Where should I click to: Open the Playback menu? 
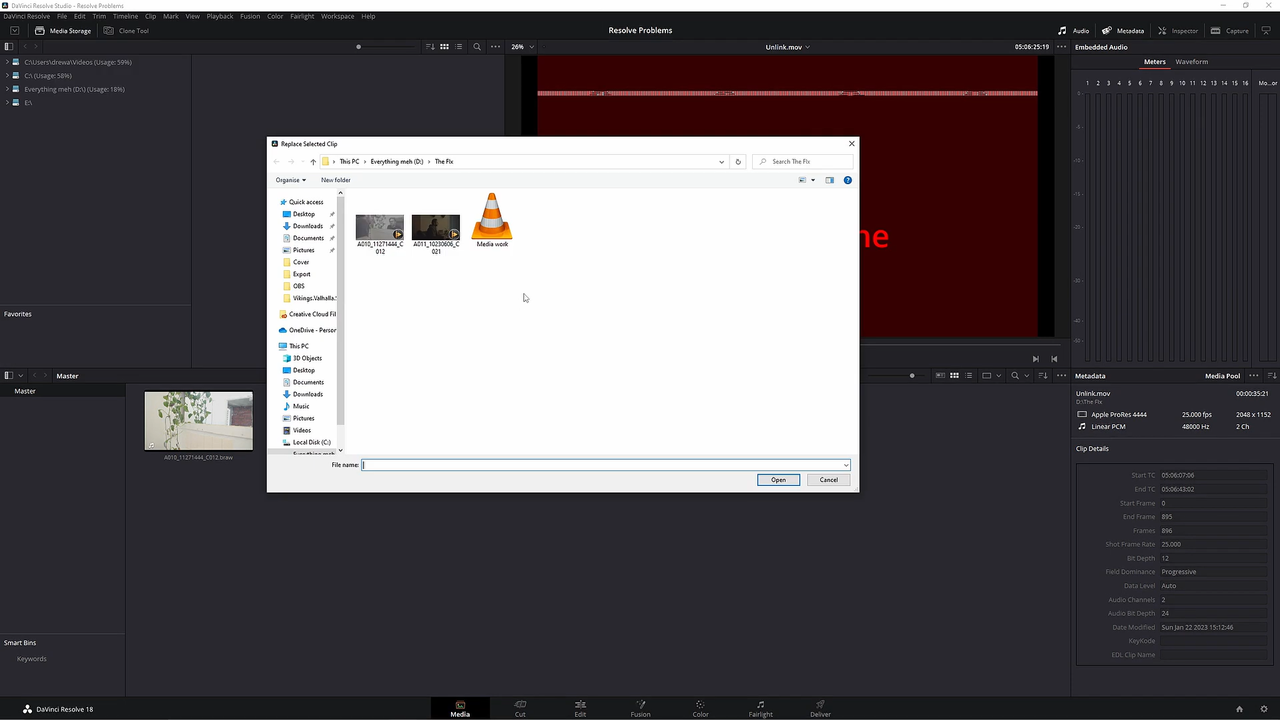(220, 16)
